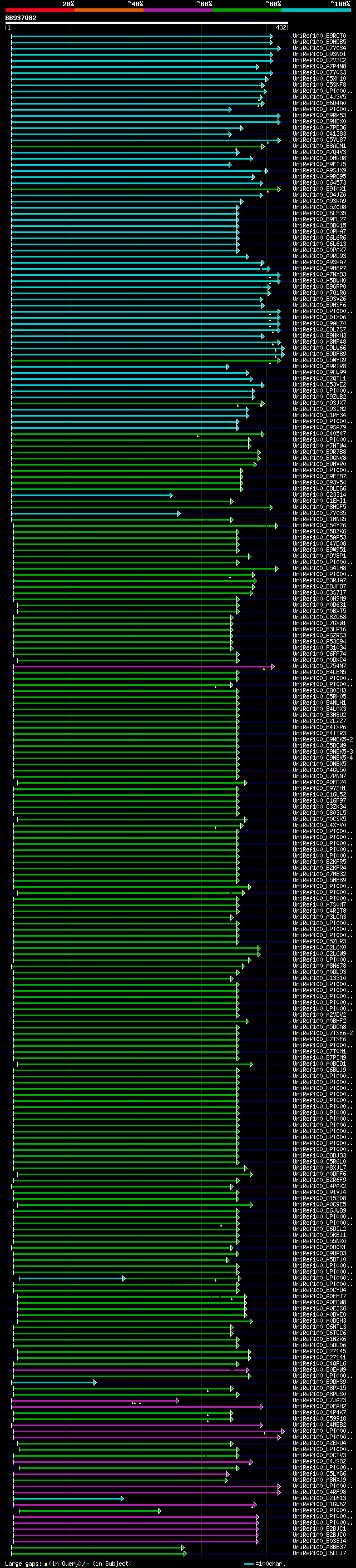Click the label UniRef100_C3S7I7
The image size is (356, 1568).
tap(319, 593)
